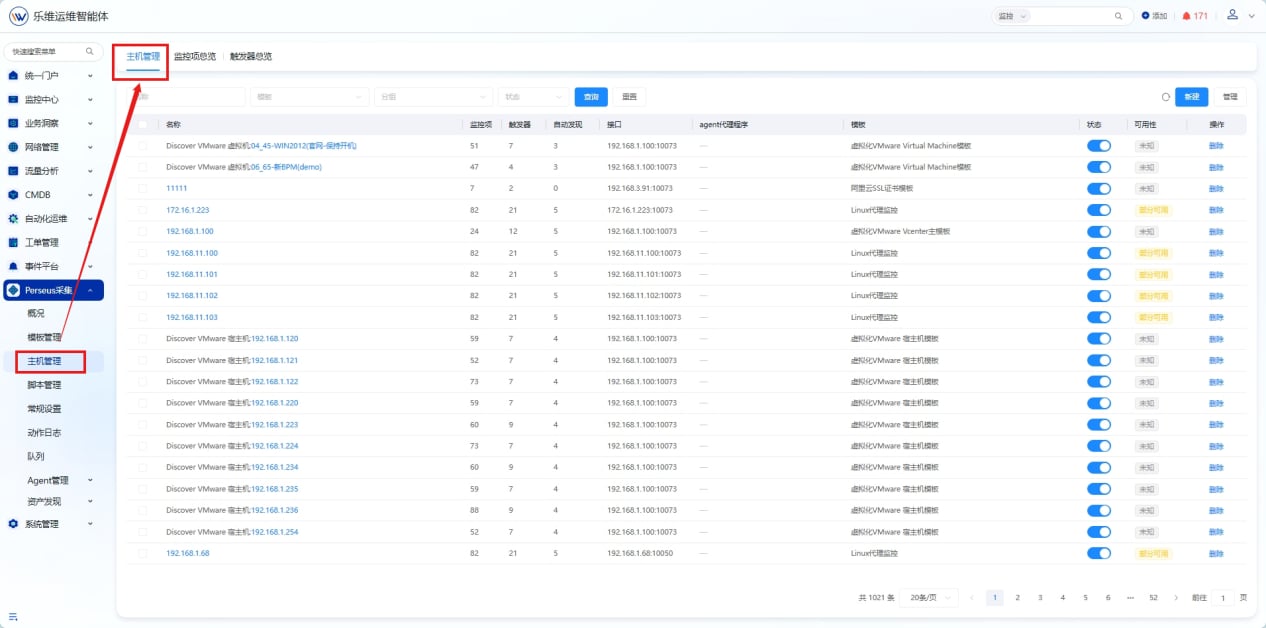This screenshot has width=1266, height=628.
Task: Switch to the 触发器总览 tab
Action: point(251,57)
